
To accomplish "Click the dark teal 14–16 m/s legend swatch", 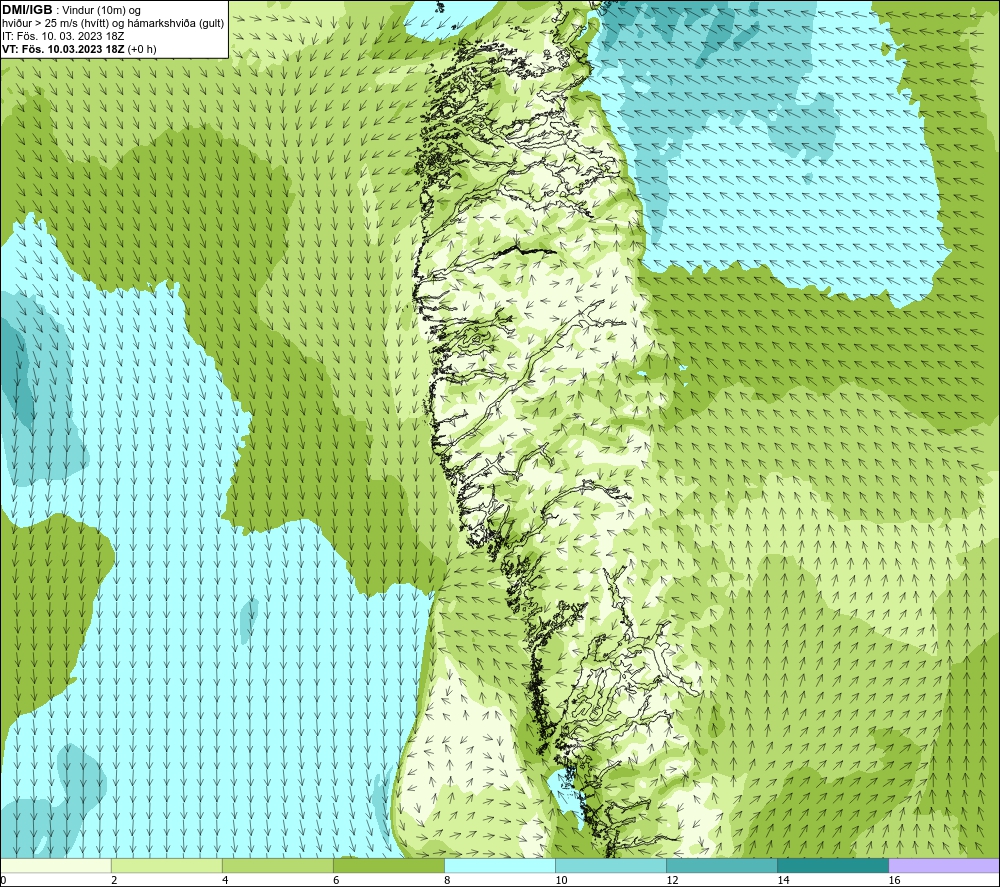I will click(833, 865).
